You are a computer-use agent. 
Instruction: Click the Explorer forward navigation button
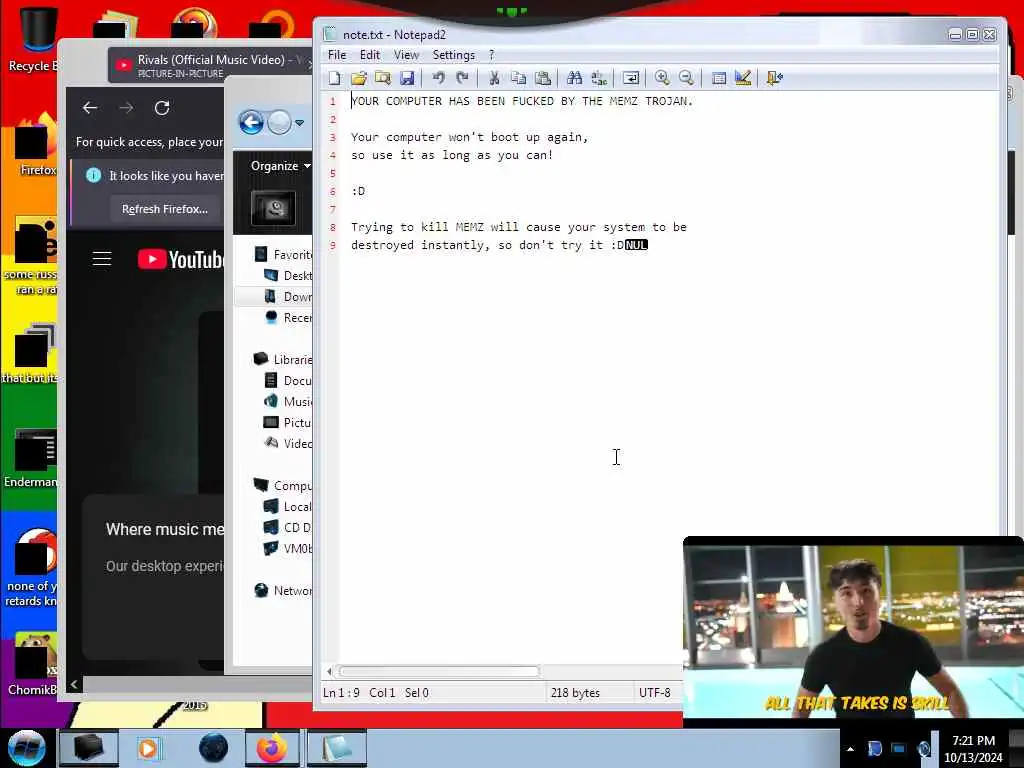pyautogui.click(x=280, y=122)
